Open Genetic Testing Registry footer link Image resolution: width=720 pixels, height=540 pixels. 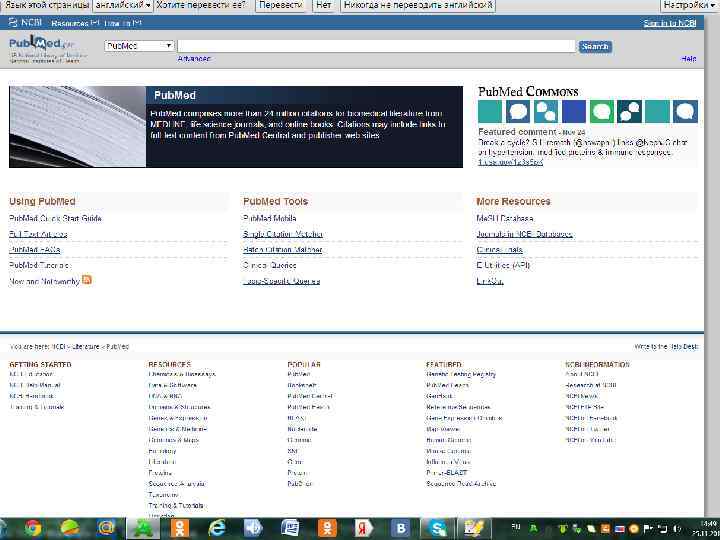click(x=461, y=374)
